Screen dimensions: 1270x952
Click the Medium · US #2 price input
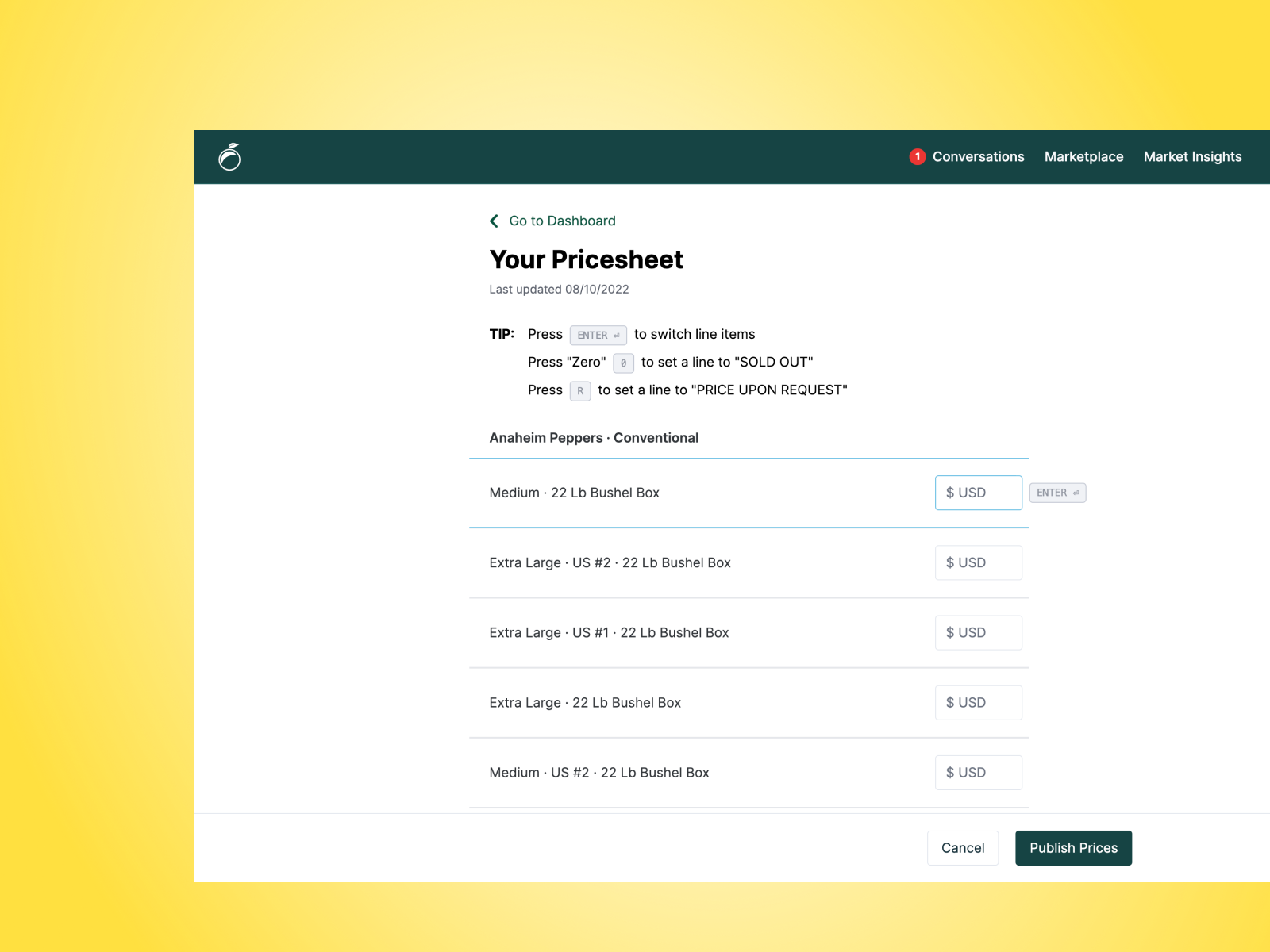[978, 772]
